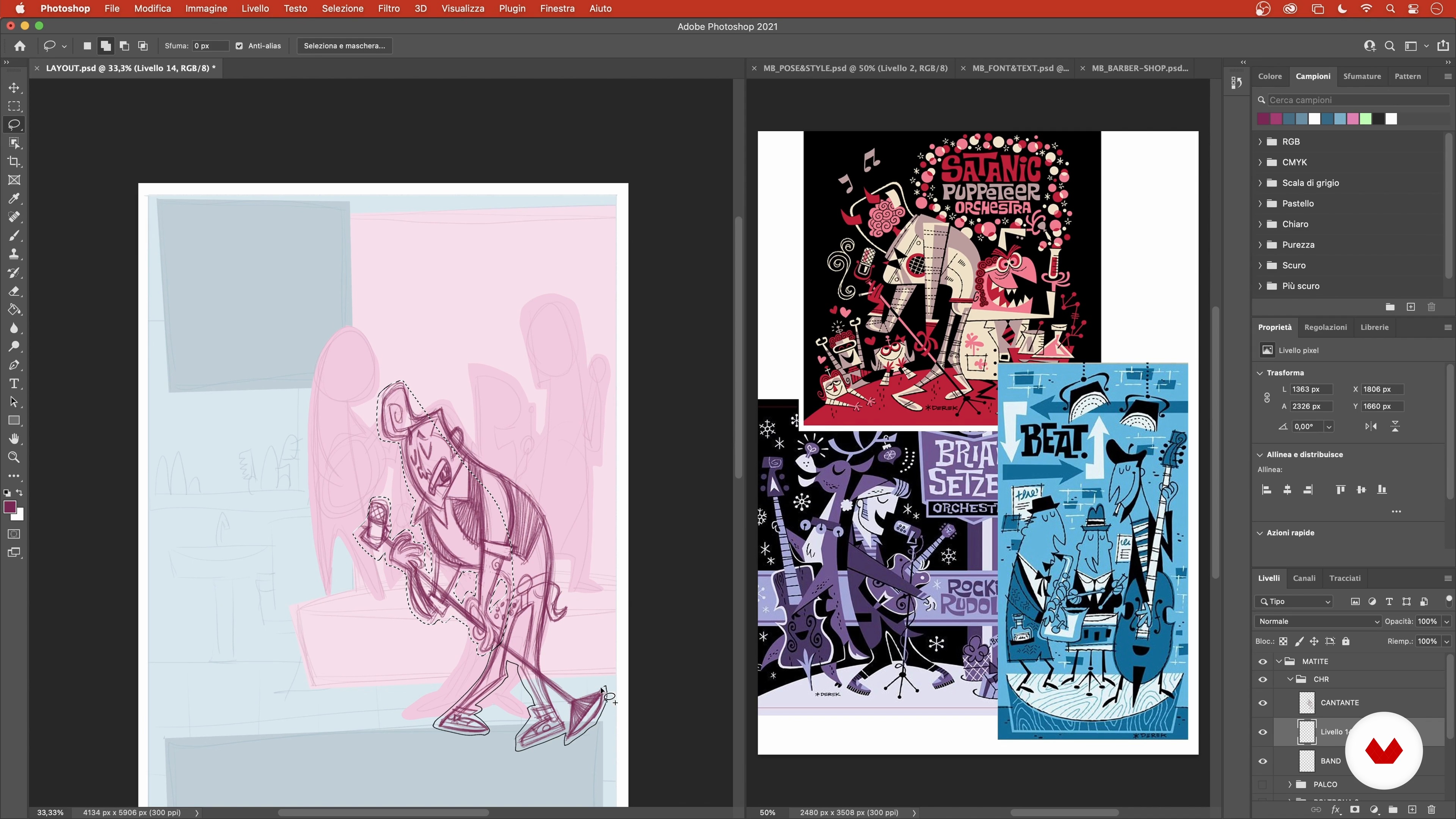Select the Paint Bucket tool
The image size is (1456, 819).
pos(14,310)
